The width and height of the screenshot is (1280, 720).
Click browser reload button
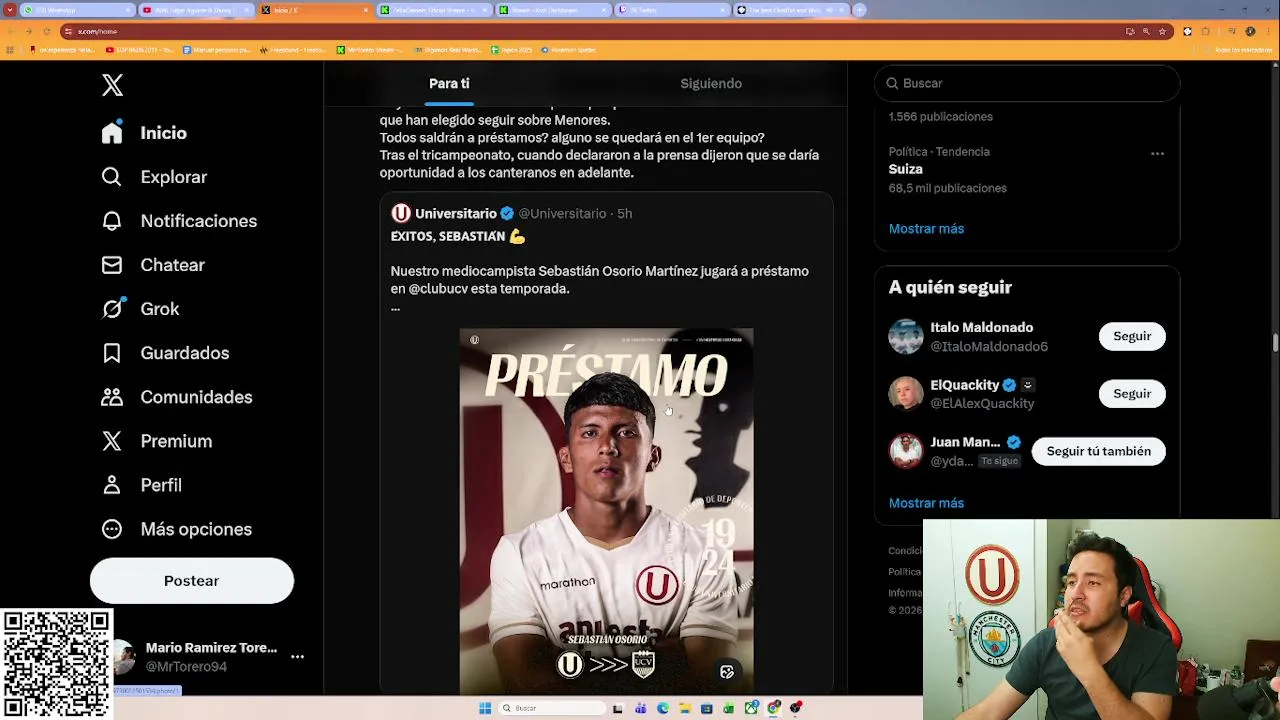pos(47,31)
